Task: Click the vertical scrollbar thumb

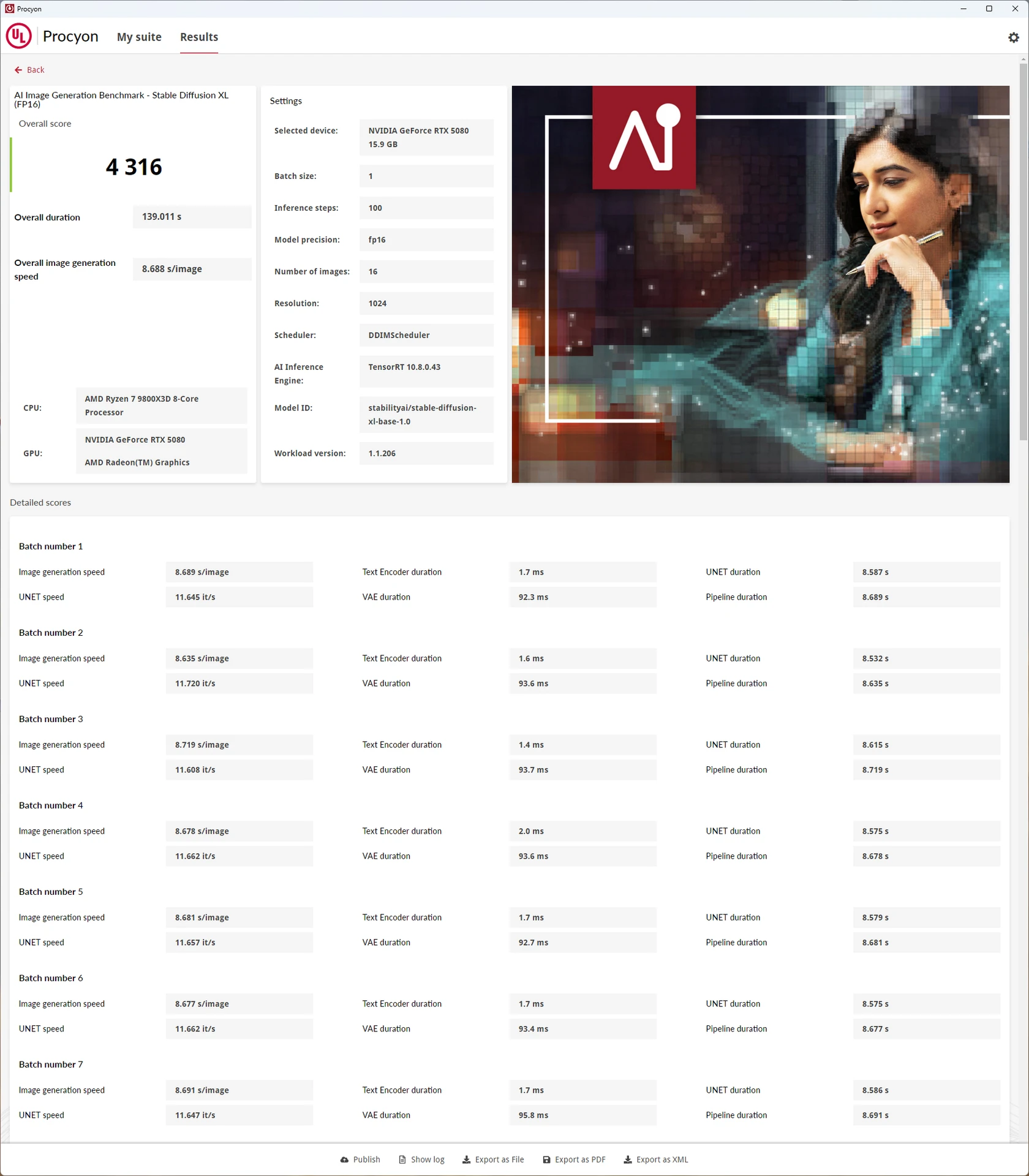Action: pyautogui.click(x=1023, y=251)
